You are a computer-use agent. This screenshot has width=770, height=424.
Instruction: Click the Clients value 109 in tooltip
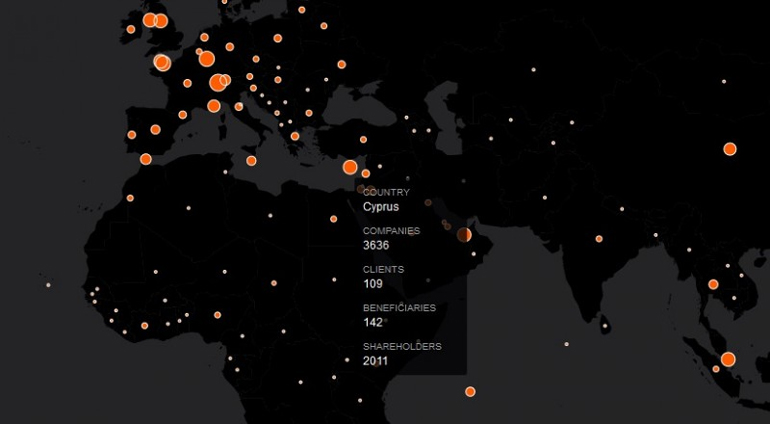373,284
